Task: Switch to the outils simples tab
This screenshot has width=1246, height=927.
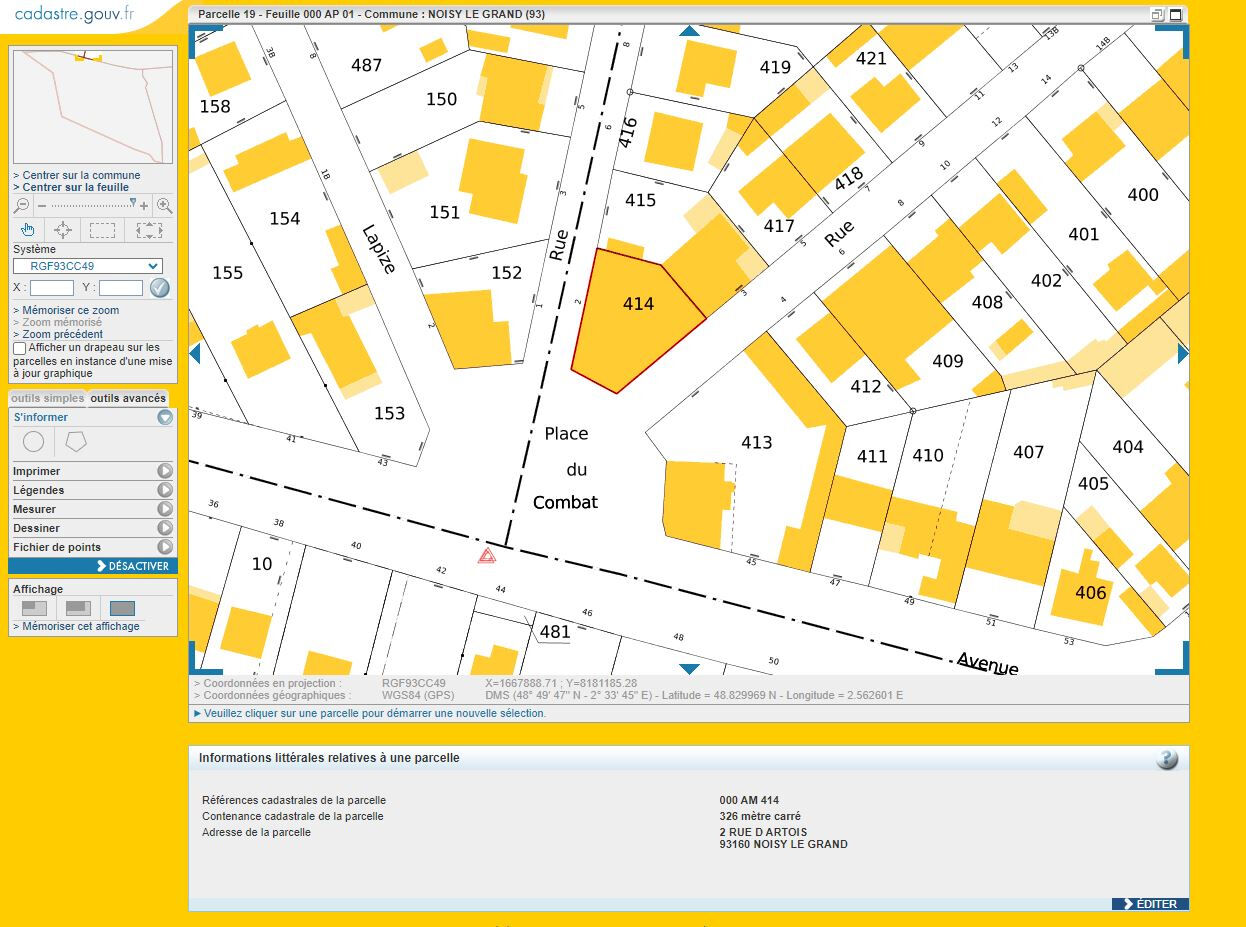Action: tap(47, 398)
